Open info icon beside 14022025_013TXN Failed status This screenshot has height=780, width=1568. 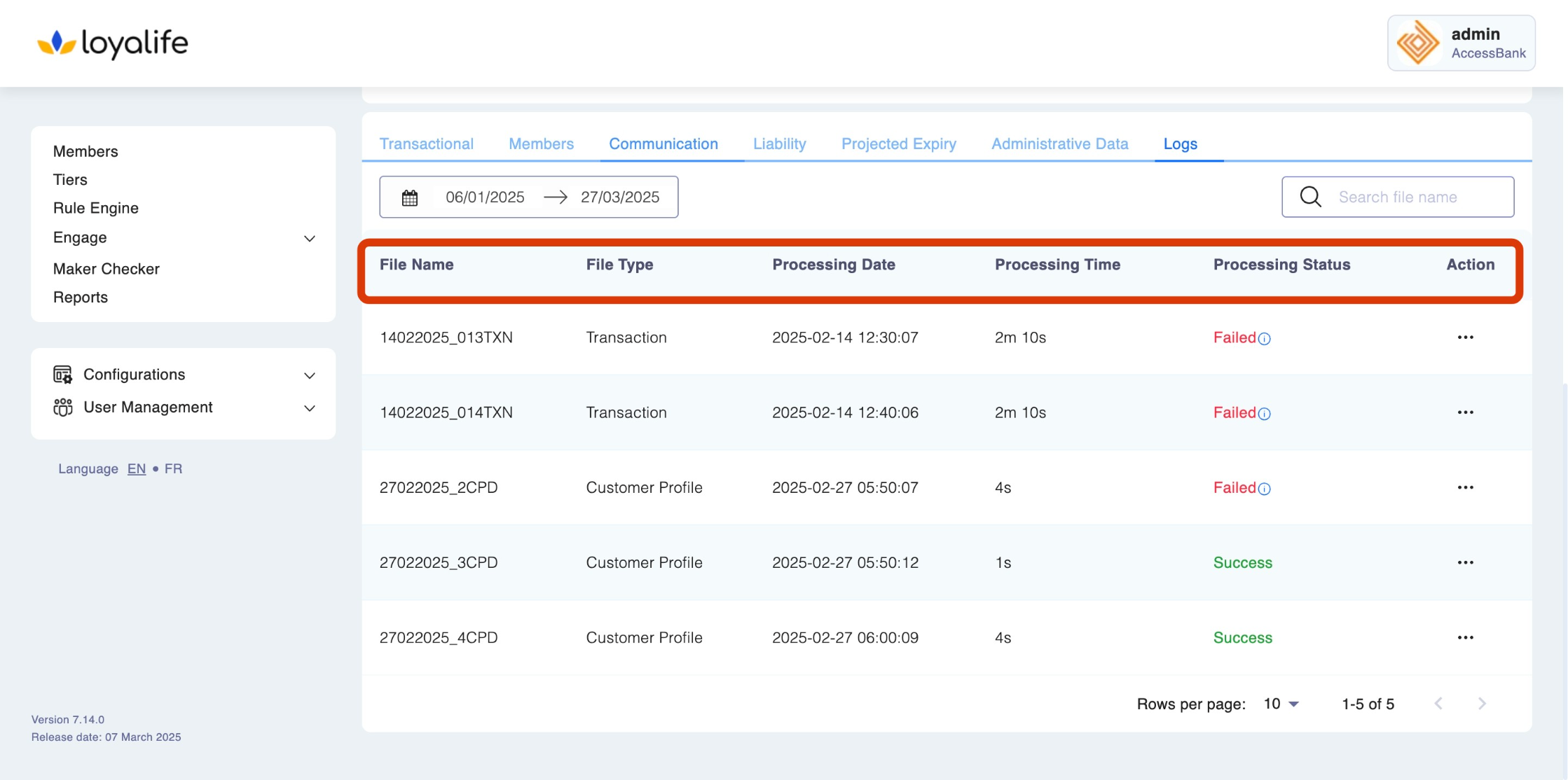click(x=1264, y=339)
